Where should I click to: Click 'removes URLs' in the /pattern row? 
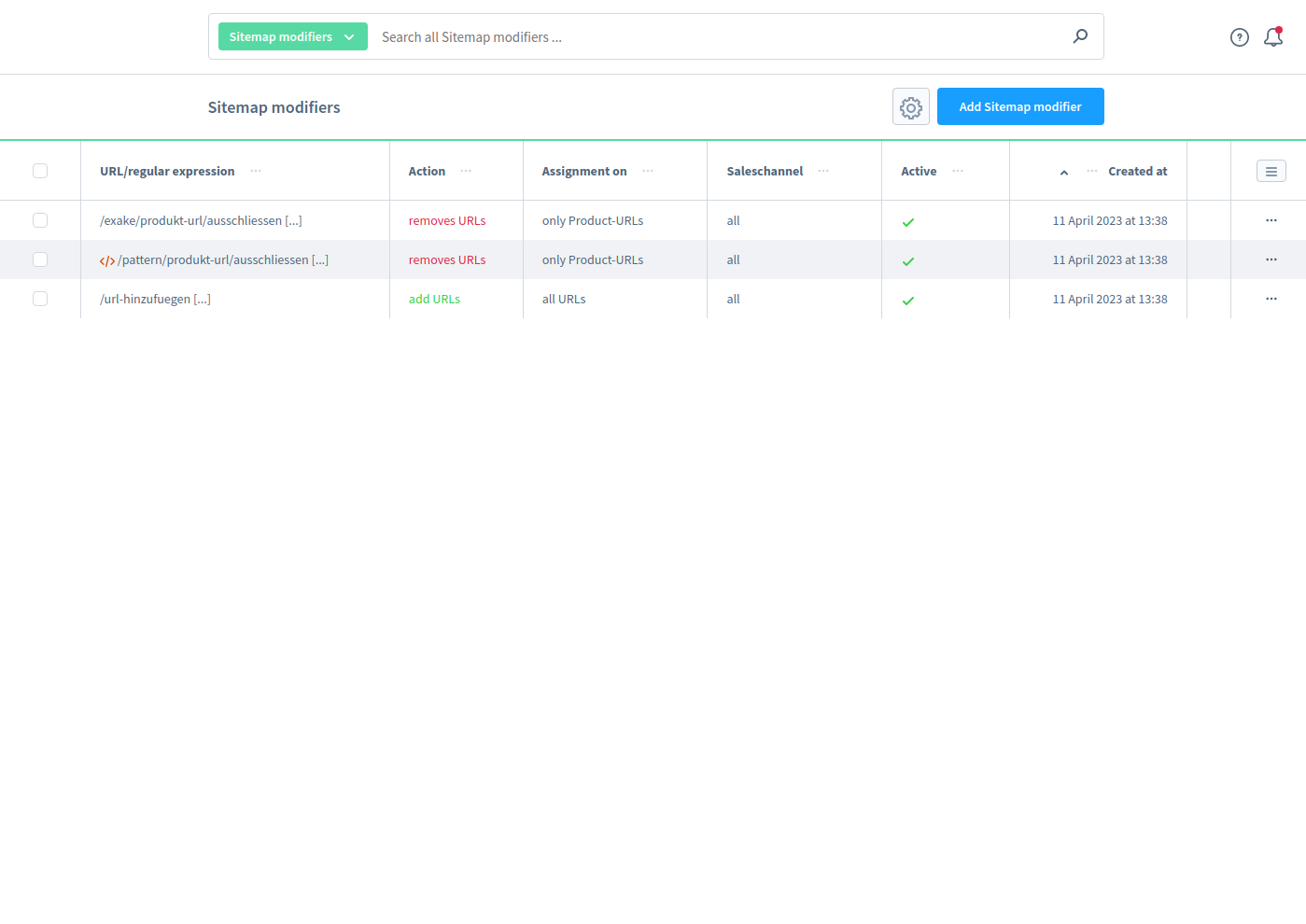click(x=447, y=260)
